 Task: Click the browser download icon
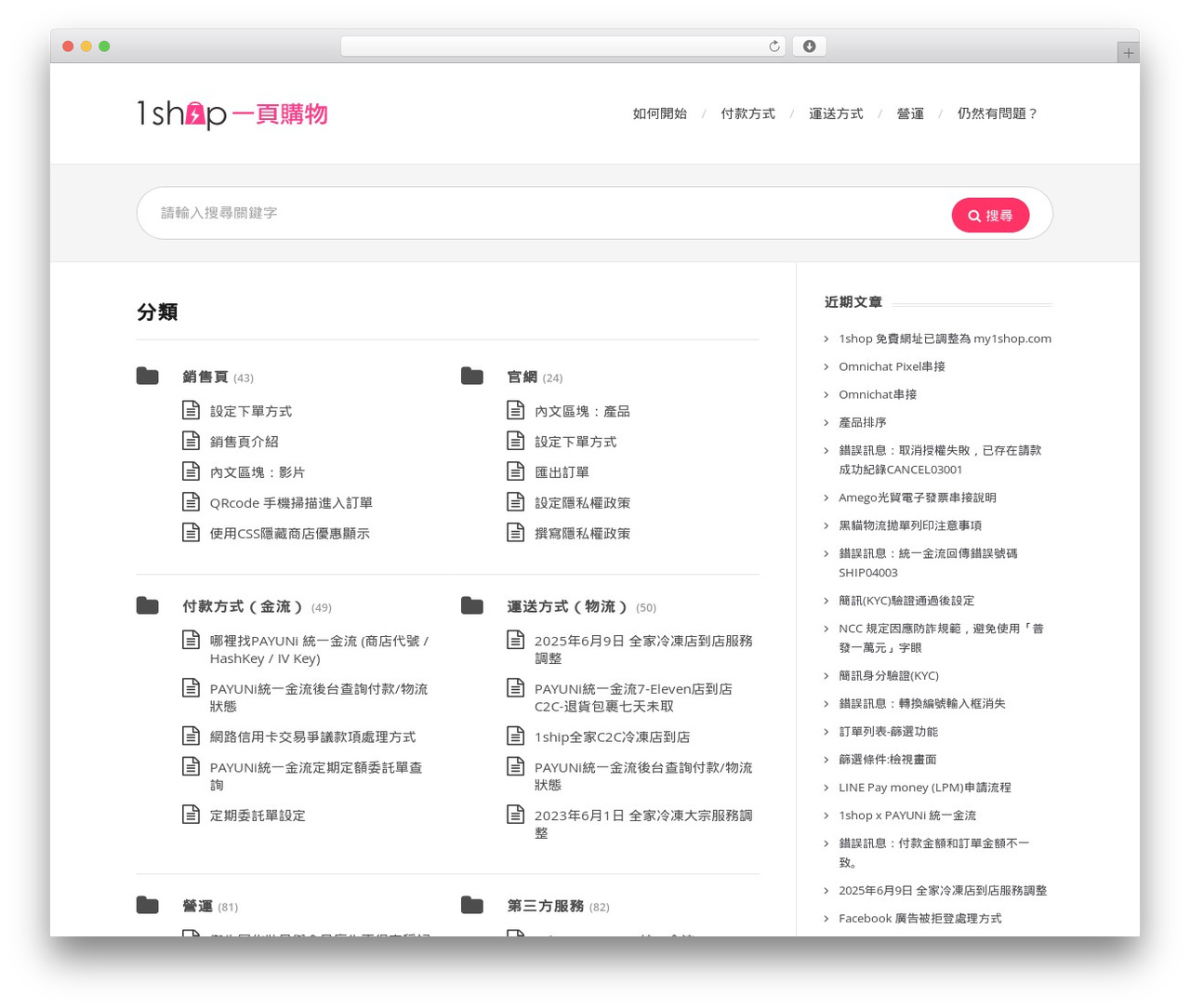tap(809, 46)
